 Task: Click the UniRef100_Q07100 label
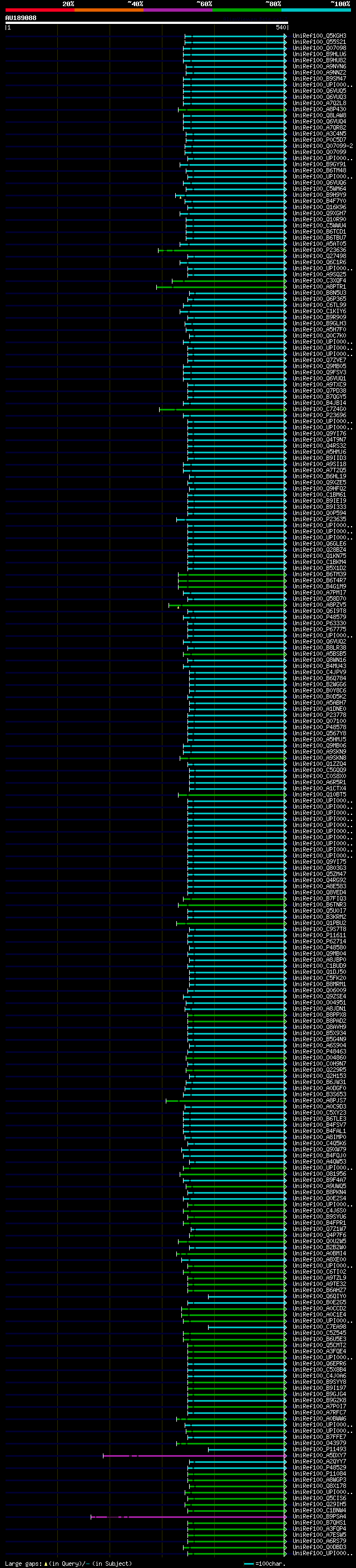319,722
